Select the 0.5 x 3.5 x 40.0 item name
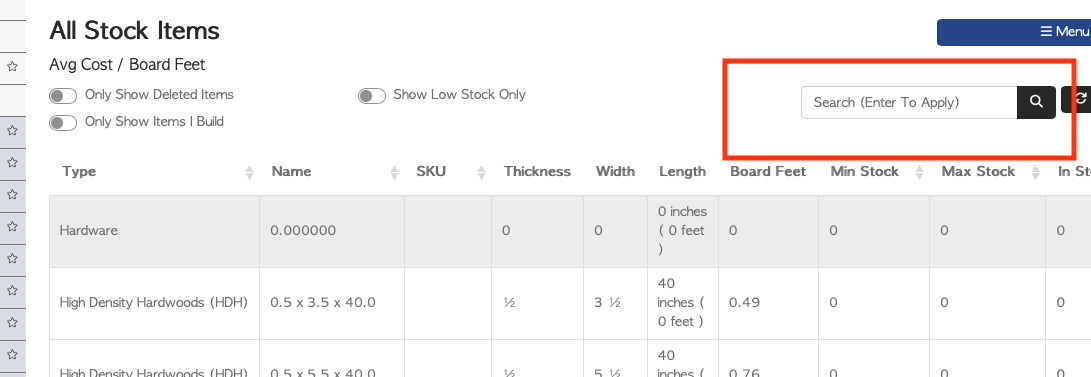The image size is (1091, 377). [x=323, y=303]
